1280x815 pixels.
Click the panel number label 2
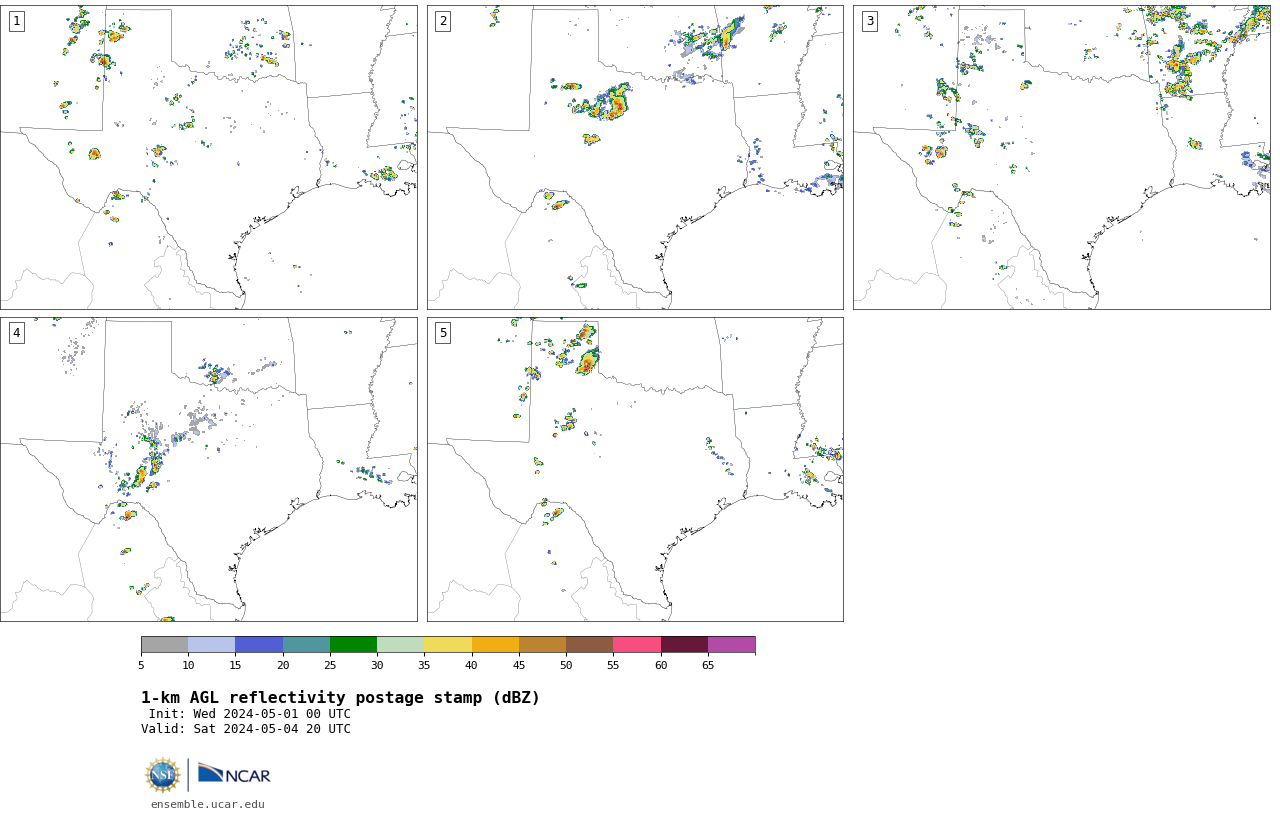pyautogui.click(x=443, y=21)
